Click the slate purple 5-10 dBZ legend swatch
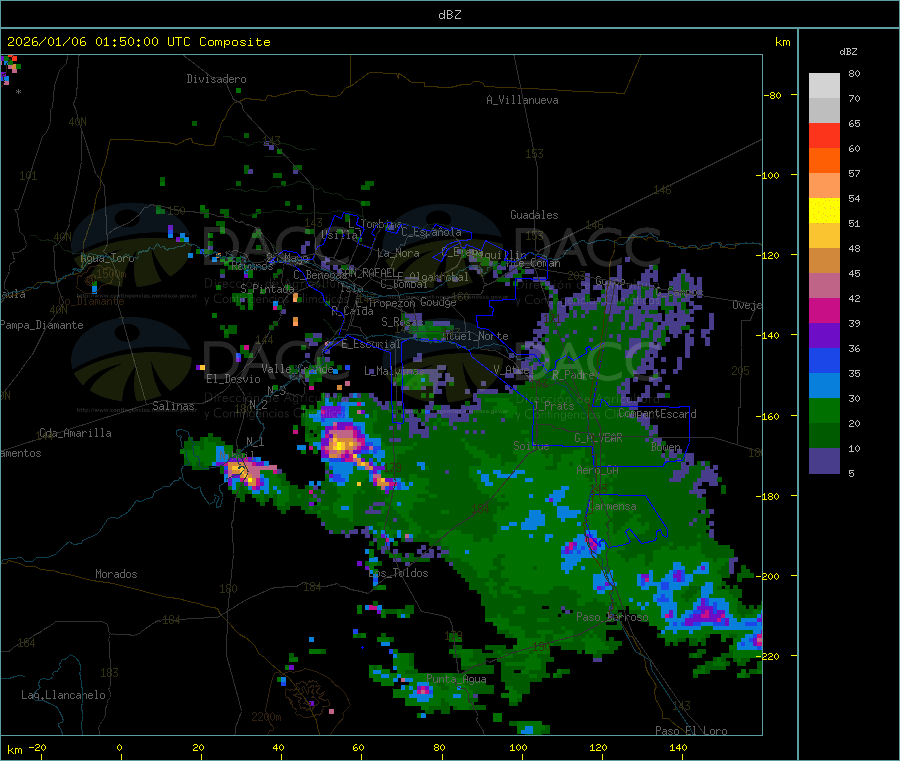The image size is (900, 761). (824, 460)
